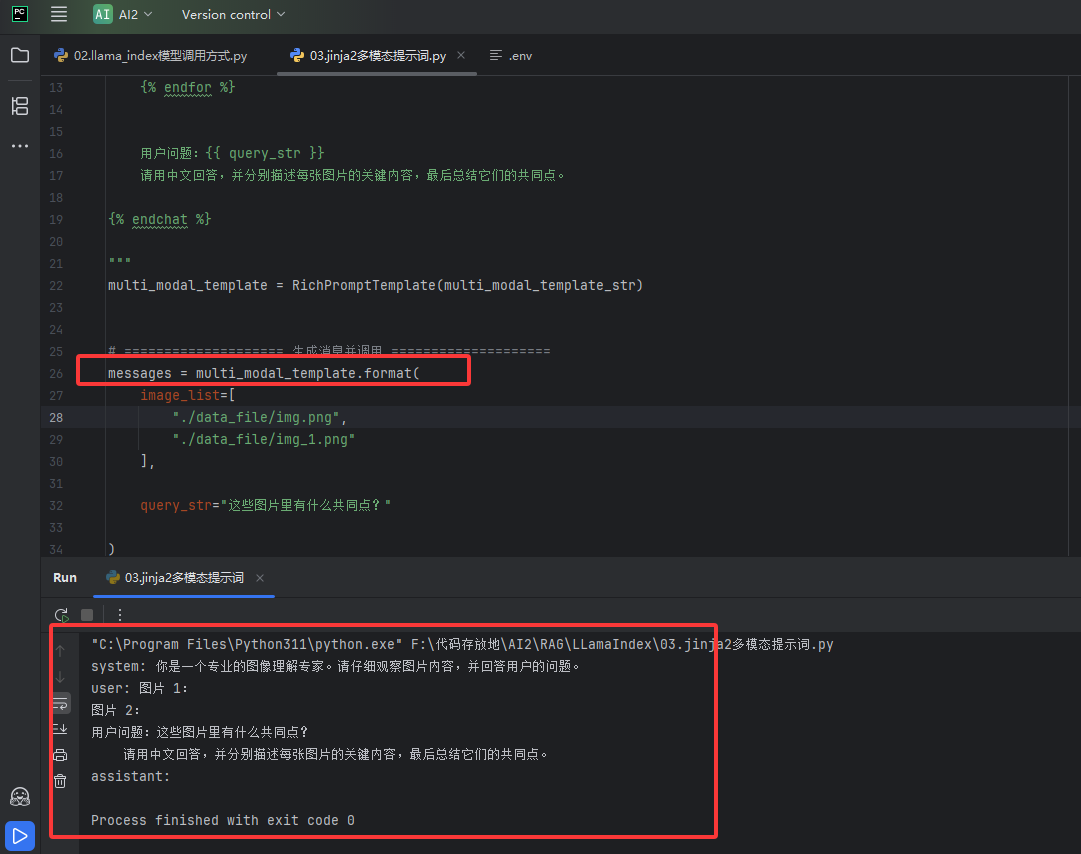Click the system: output line in console

click(x=336, y=667)
